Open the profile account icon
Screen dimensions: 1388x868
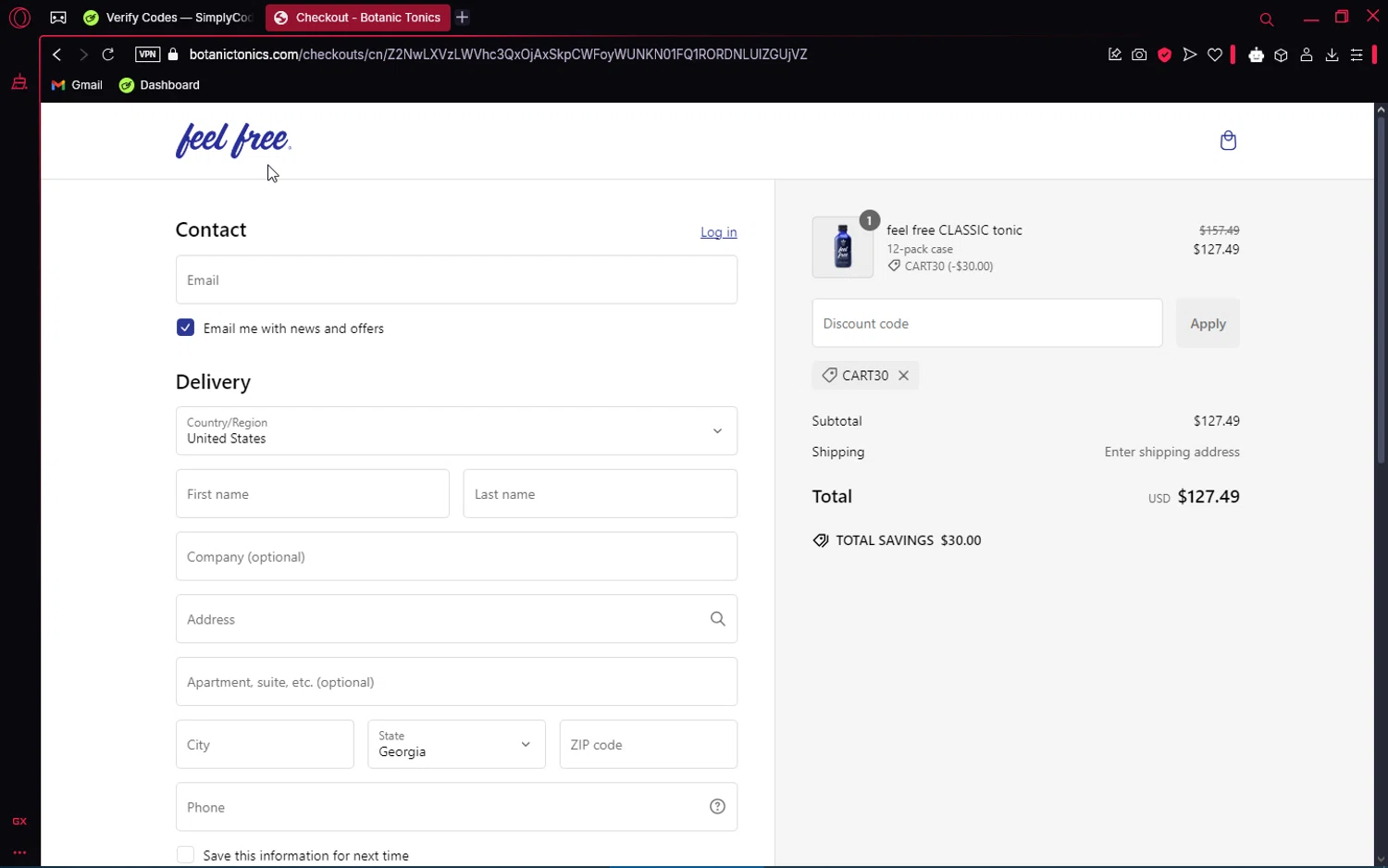1307,55
